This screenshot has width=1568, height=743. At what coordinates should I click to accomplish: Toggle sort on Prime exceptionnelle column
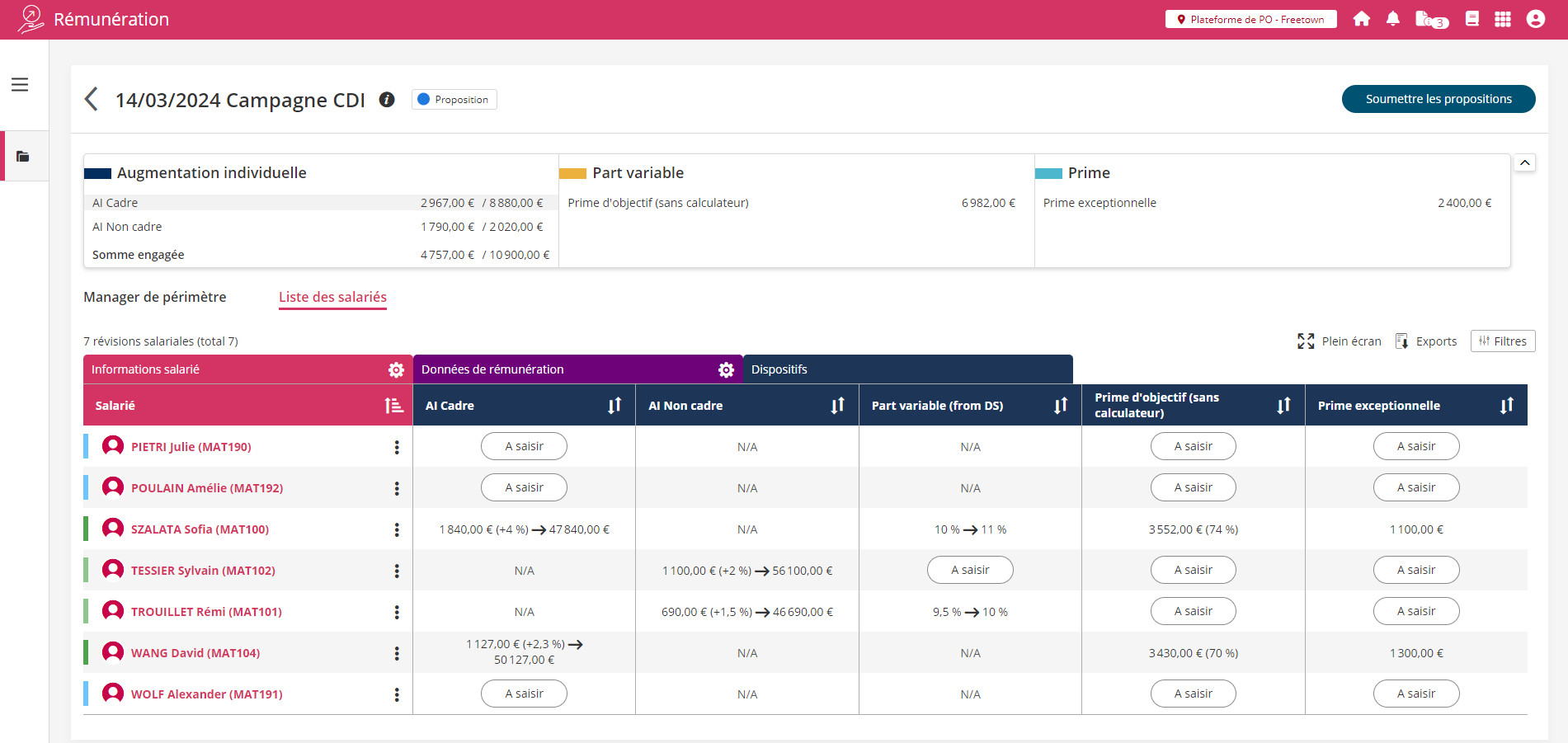[1506, 406]
